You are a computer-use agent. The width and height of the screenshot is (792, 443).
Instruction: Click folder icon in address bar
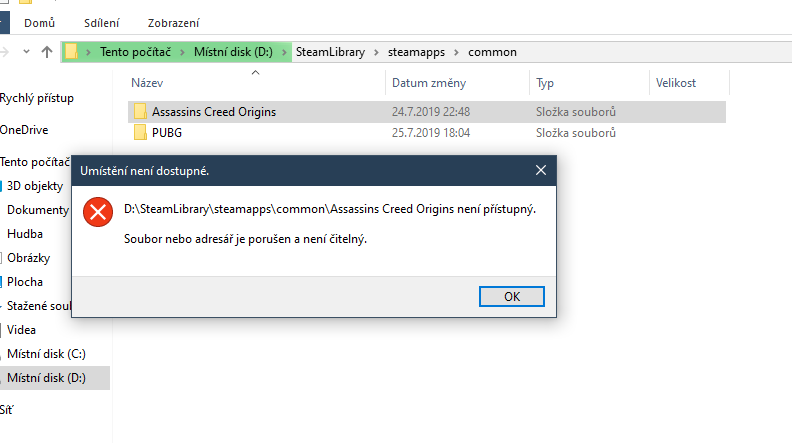click(x=71, y=52)
